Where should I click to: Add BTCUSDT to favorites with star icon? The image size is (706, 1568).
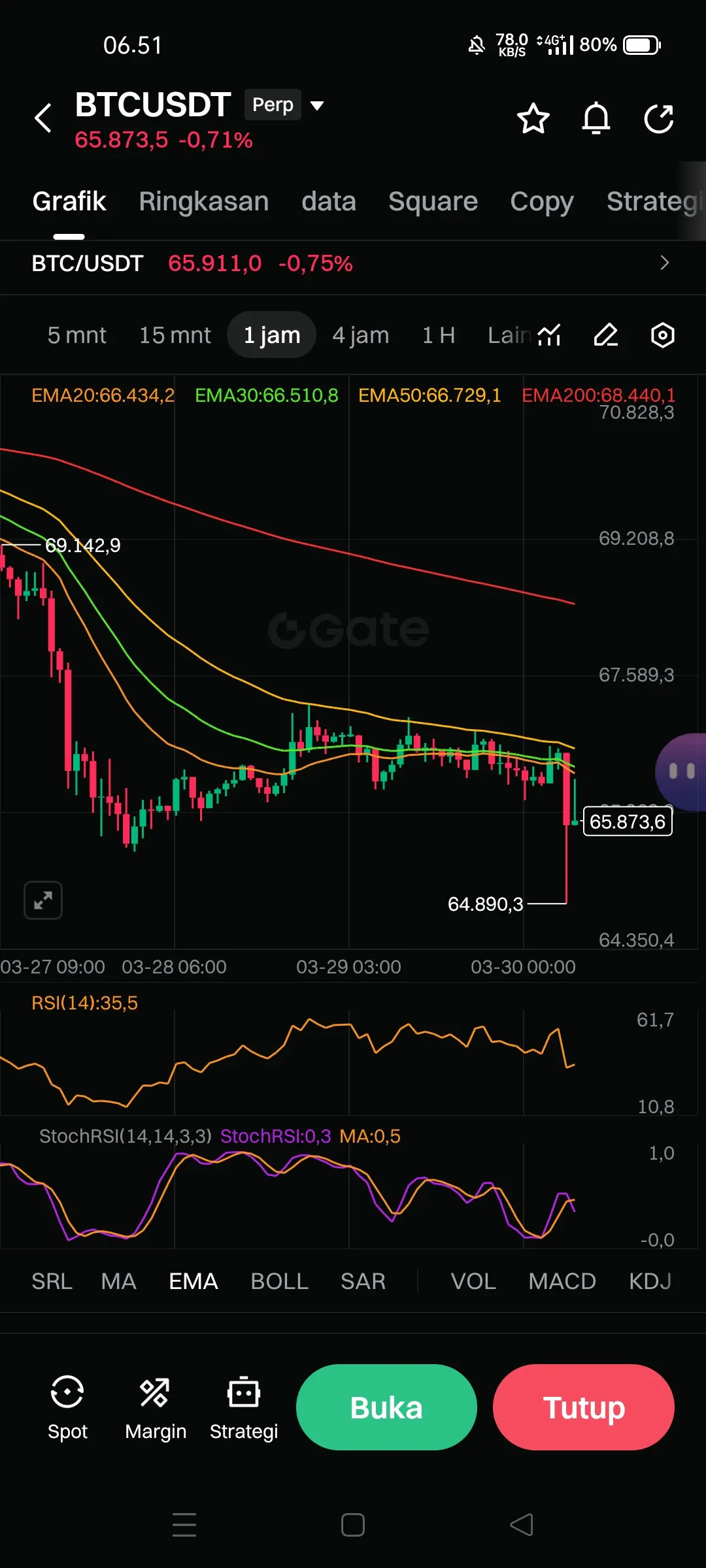pyautogui.click(x=533, y=118)
